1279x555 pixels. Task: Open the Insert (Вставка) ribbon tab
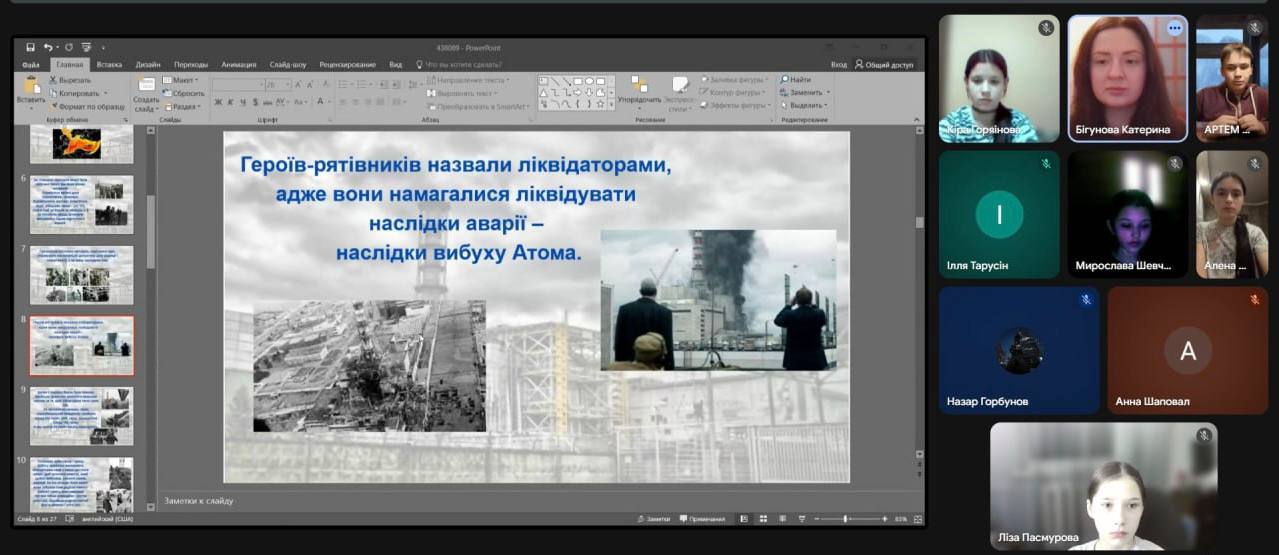pyautogui.click(x=109, y=64)
